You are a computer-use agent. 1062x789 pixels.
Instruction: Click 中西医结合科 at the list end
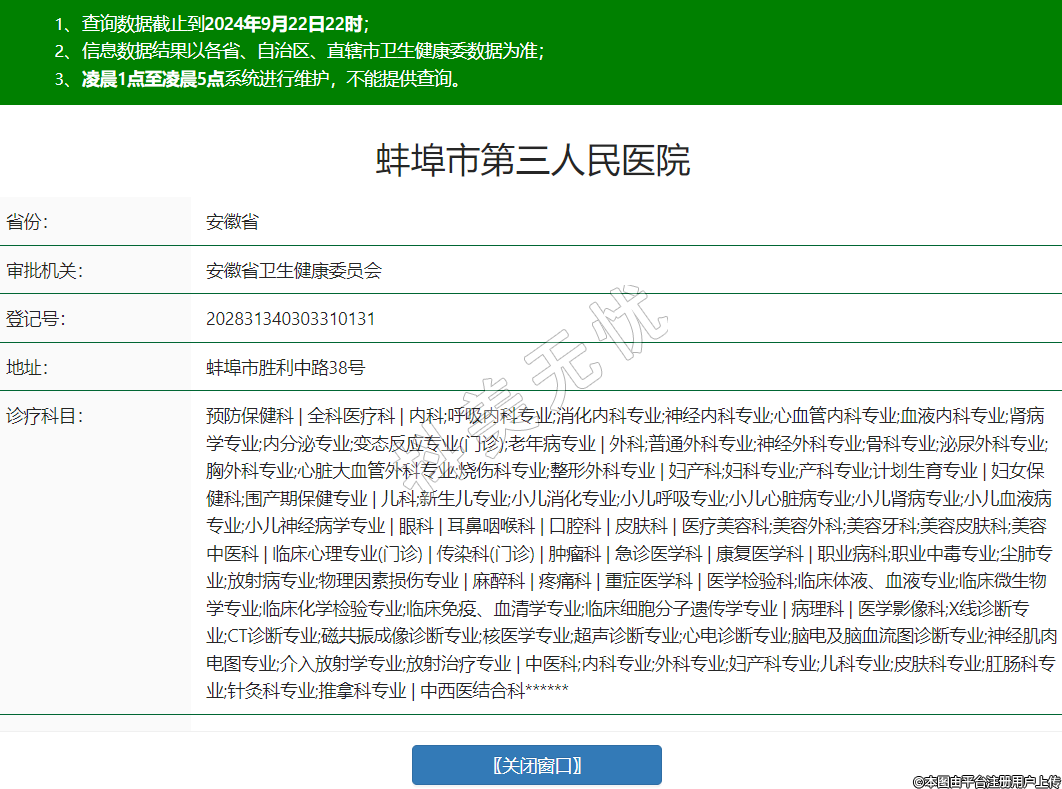point(472,690)
